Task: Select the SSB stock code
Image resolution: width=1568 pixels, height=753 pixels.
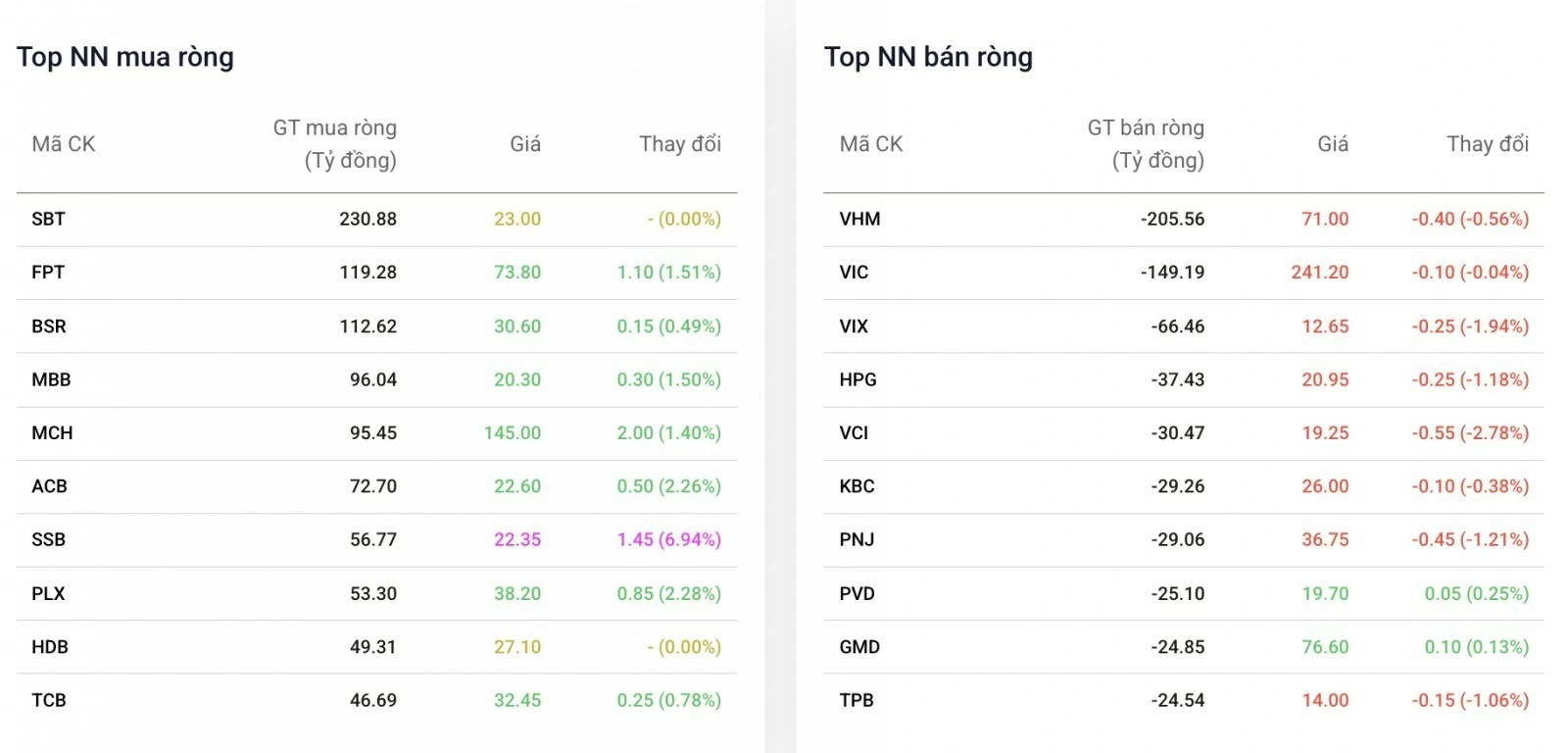Action: click(x=48, y=540)
